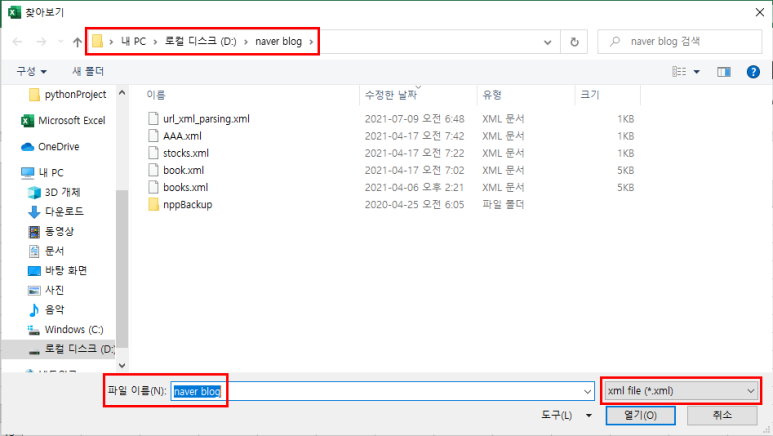The width and height of the screenshot is (773, 436).
Task: Open the 'xml file (*.xml)' type dropdown
Action: [681, 391]
